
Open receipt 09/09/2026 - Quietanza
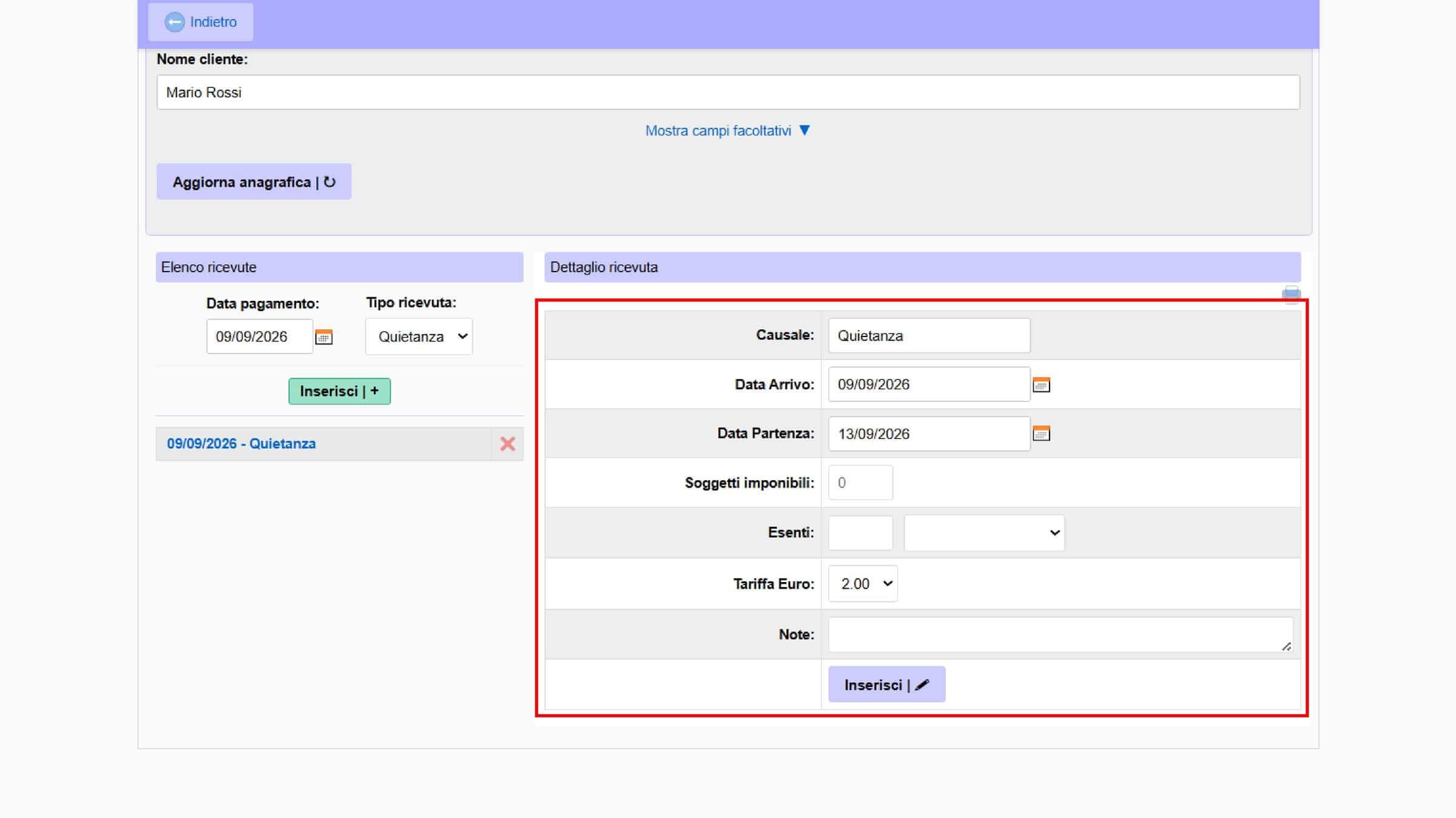point(241,444)
